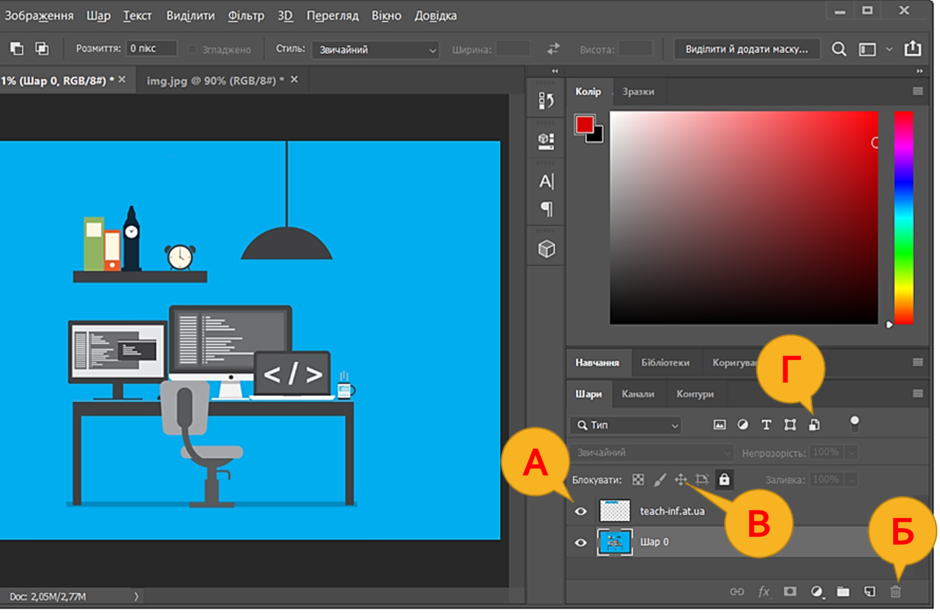Click the rainbow hue slider
This screenshot has height=614, width=940.
point(903,218)
